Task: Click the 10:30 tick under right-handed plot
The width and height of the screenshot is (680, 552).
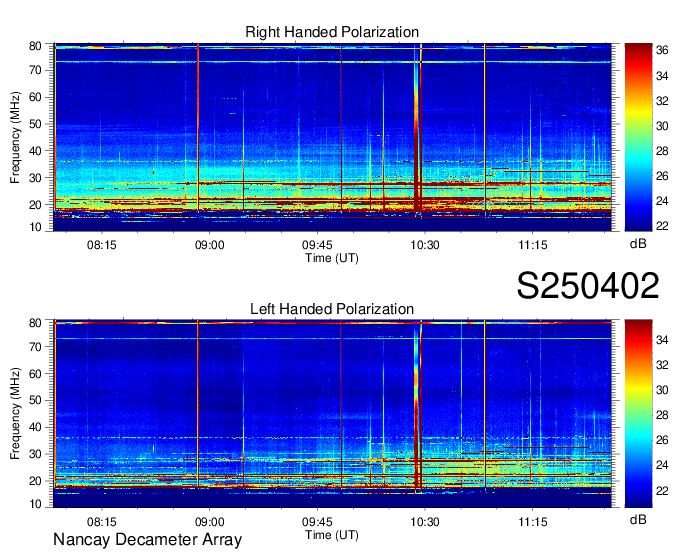Action: (x=425, y=245)
